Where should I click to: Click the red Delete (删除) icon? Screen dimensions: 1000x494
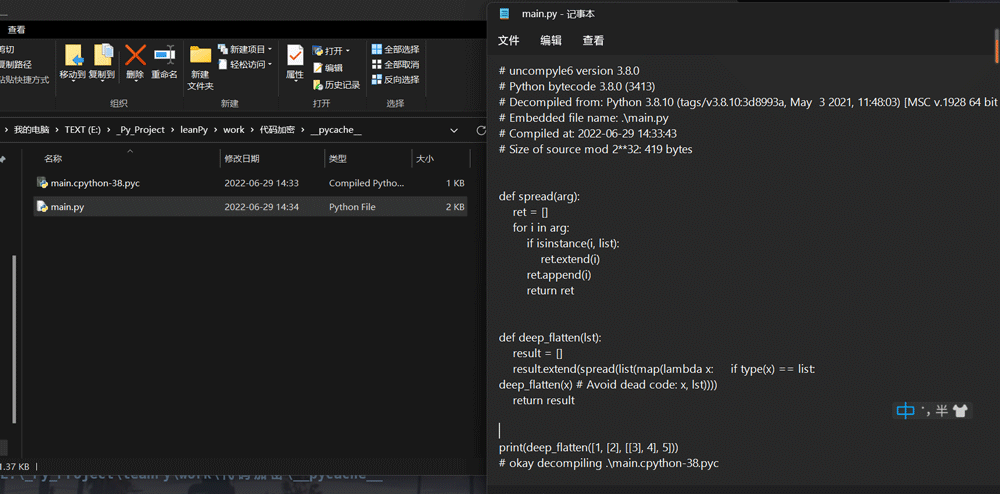[x=135, y=60]
